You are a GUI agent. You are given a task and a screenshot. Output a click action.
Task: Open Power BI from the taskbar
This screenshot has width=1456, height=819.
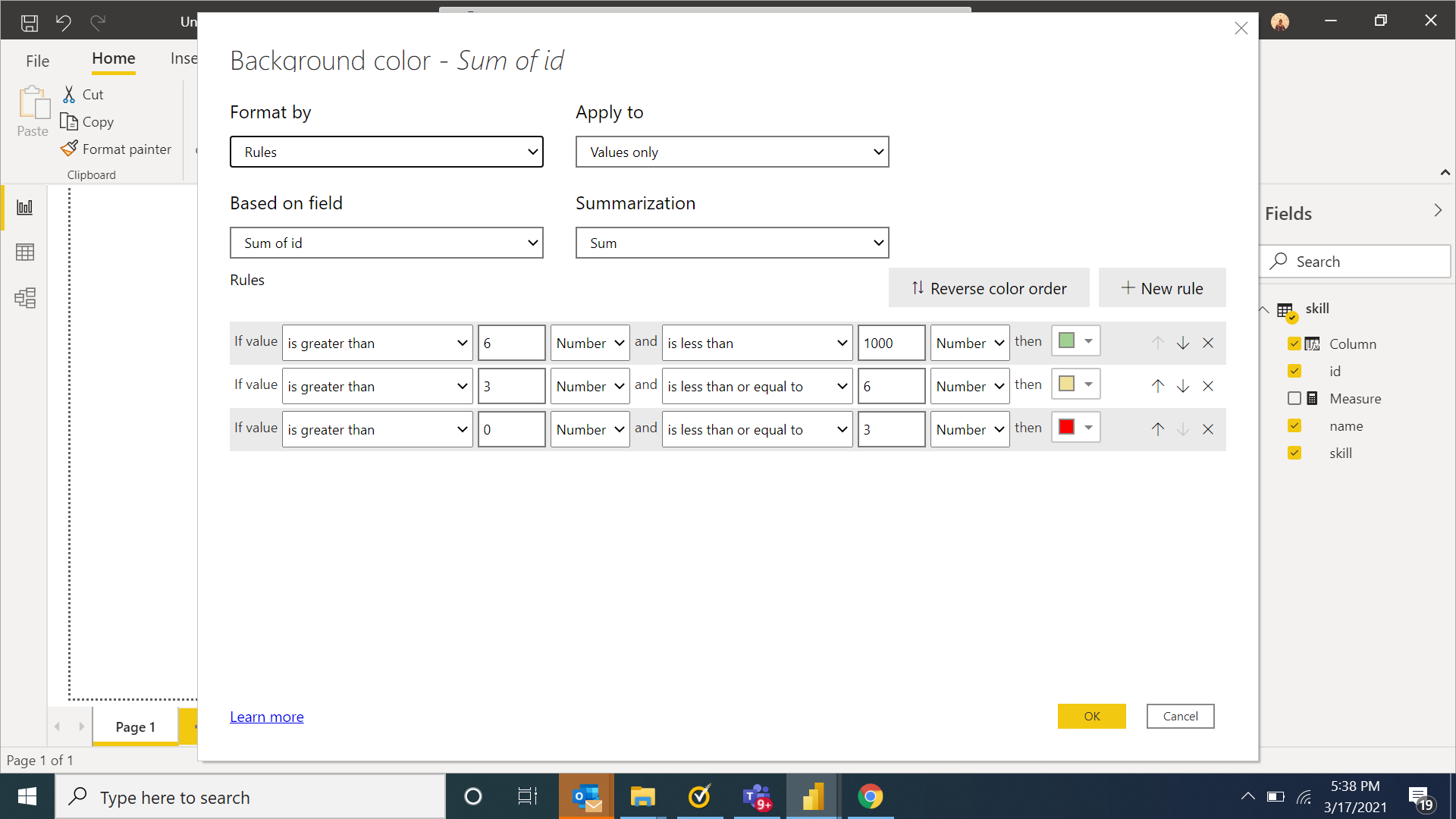tap(812, 797)
